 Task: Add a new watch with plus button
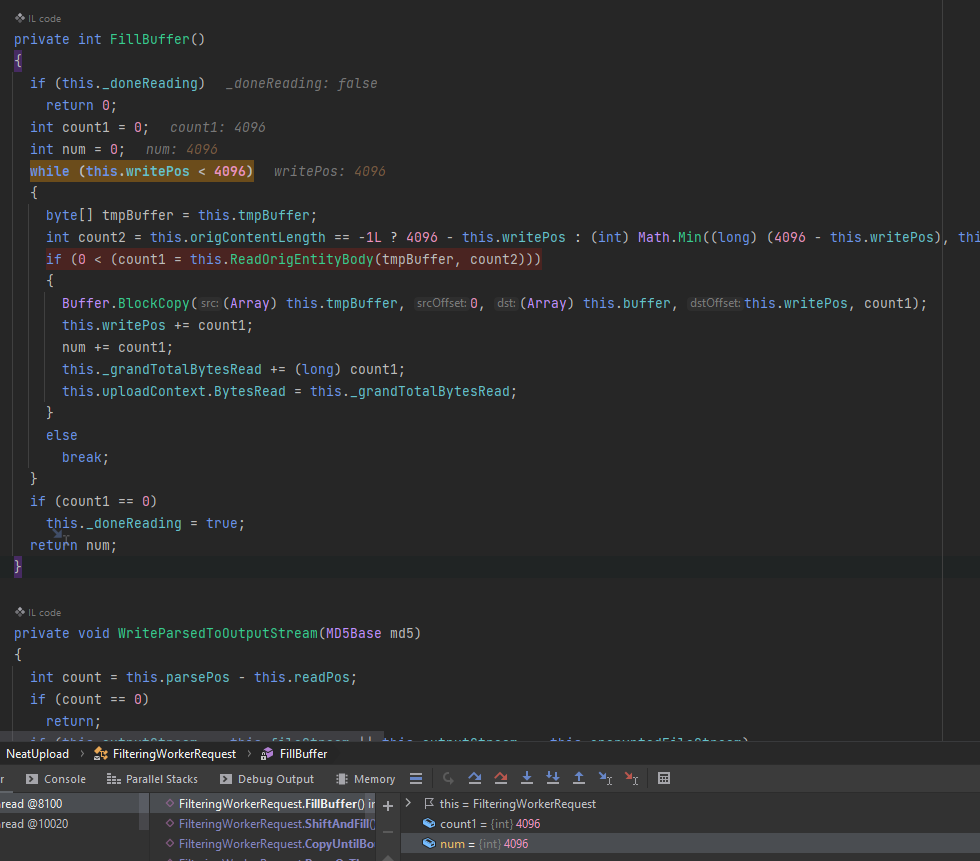click(x=388, y=806)
